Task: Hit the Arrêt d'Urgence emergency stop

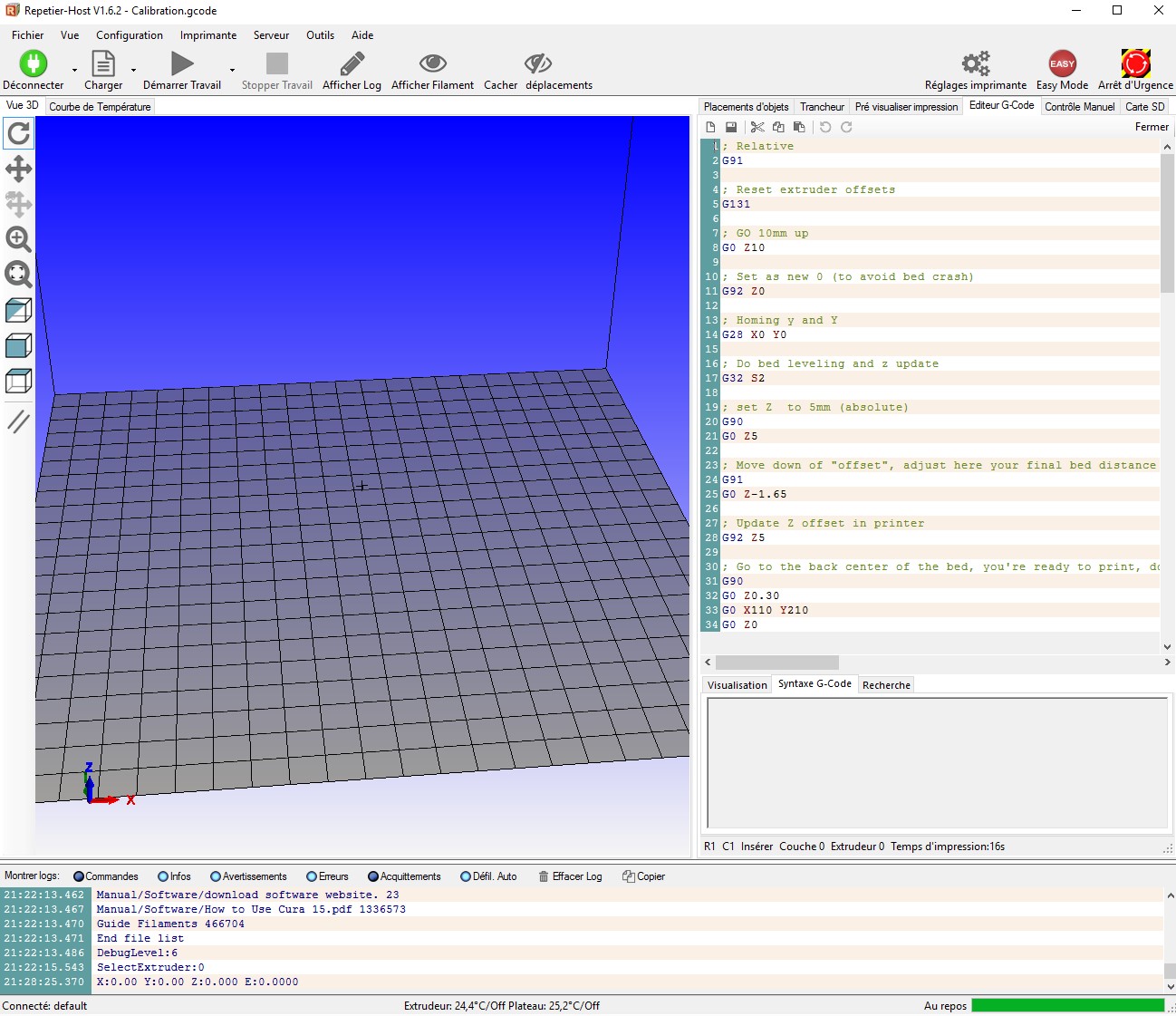Action: tap(1135, 63)
